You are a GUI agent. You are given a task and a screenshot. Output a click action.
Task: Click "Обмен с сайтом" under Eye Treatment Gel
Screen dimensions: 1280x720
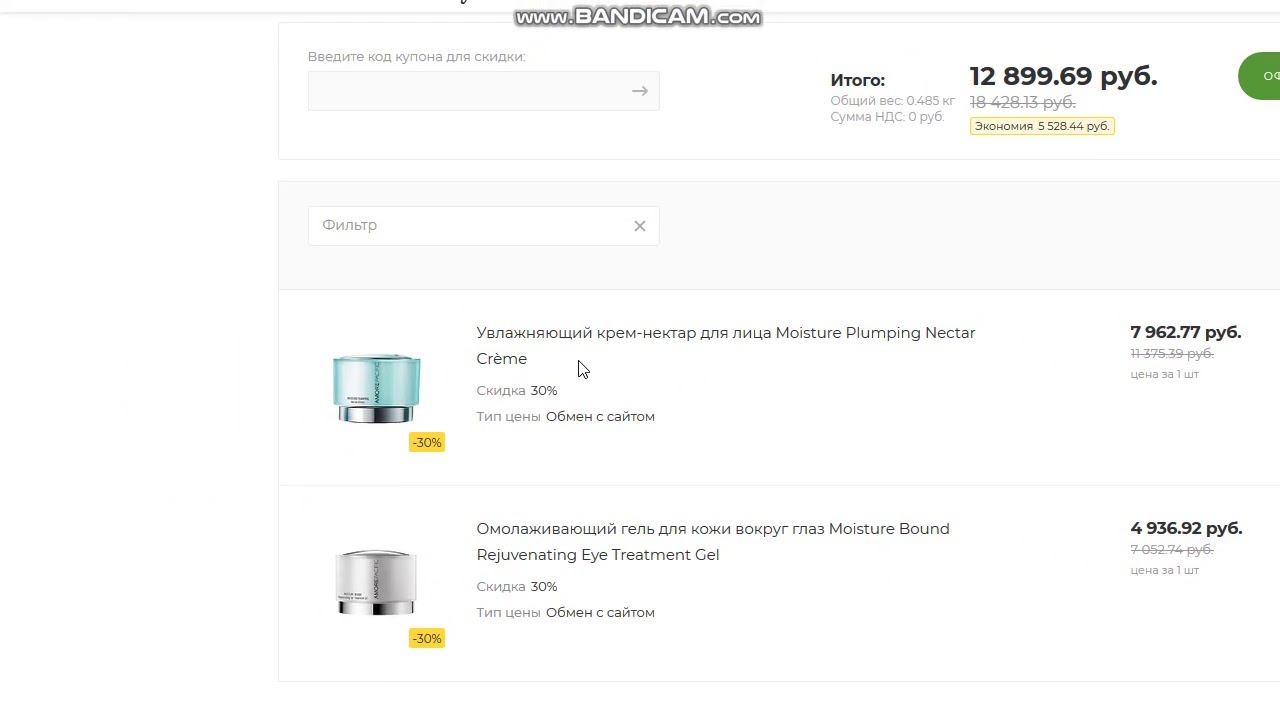pos(600,612)
